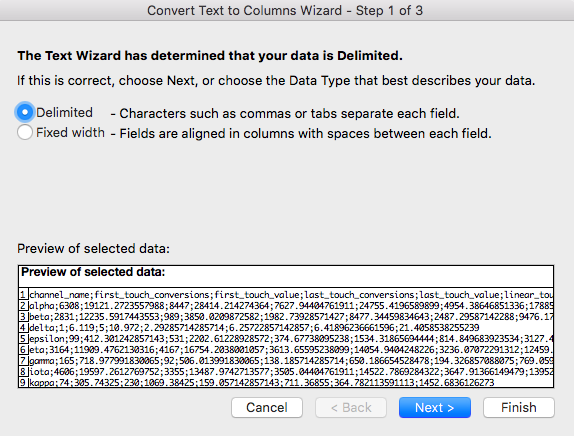This screenshot has width=574, height=436.
Task: Select the delta data row in preview
Action: (286, 327)
